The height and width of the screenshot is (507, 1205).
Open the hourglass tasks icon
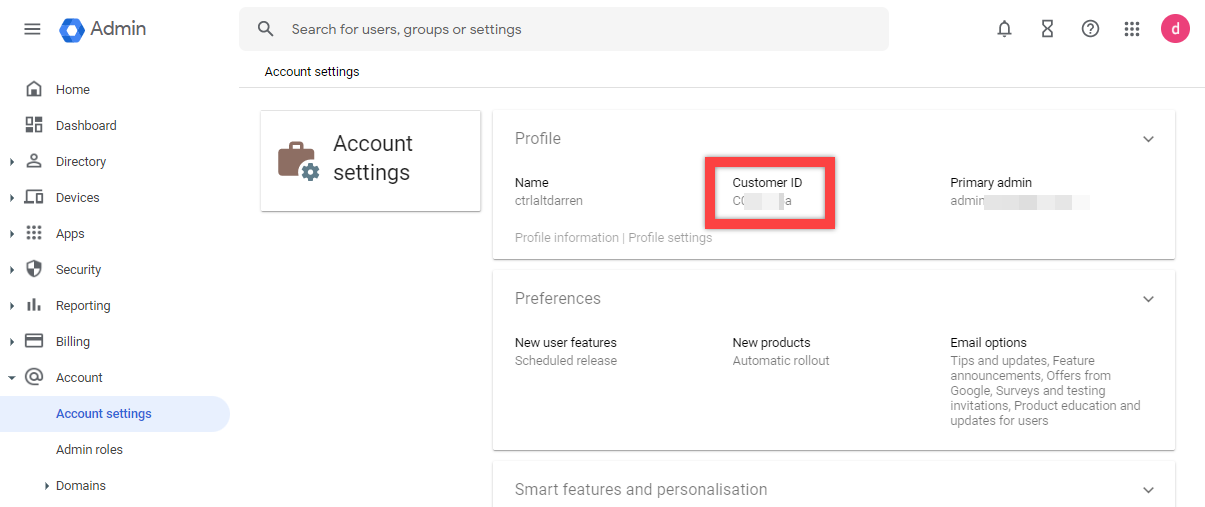(1047, 29)
